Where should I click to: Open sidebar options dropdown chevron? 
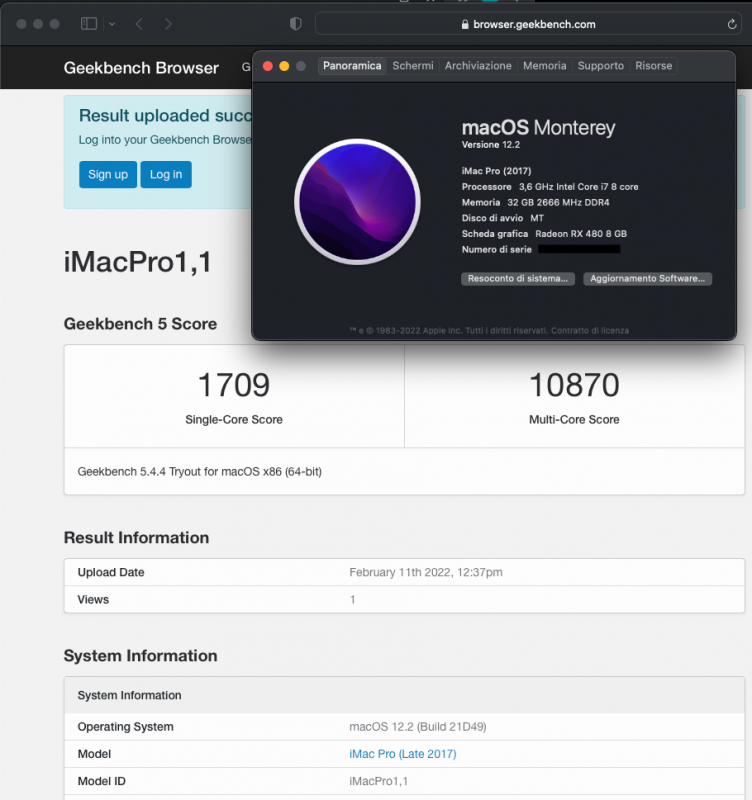click(x=112, y=24)
